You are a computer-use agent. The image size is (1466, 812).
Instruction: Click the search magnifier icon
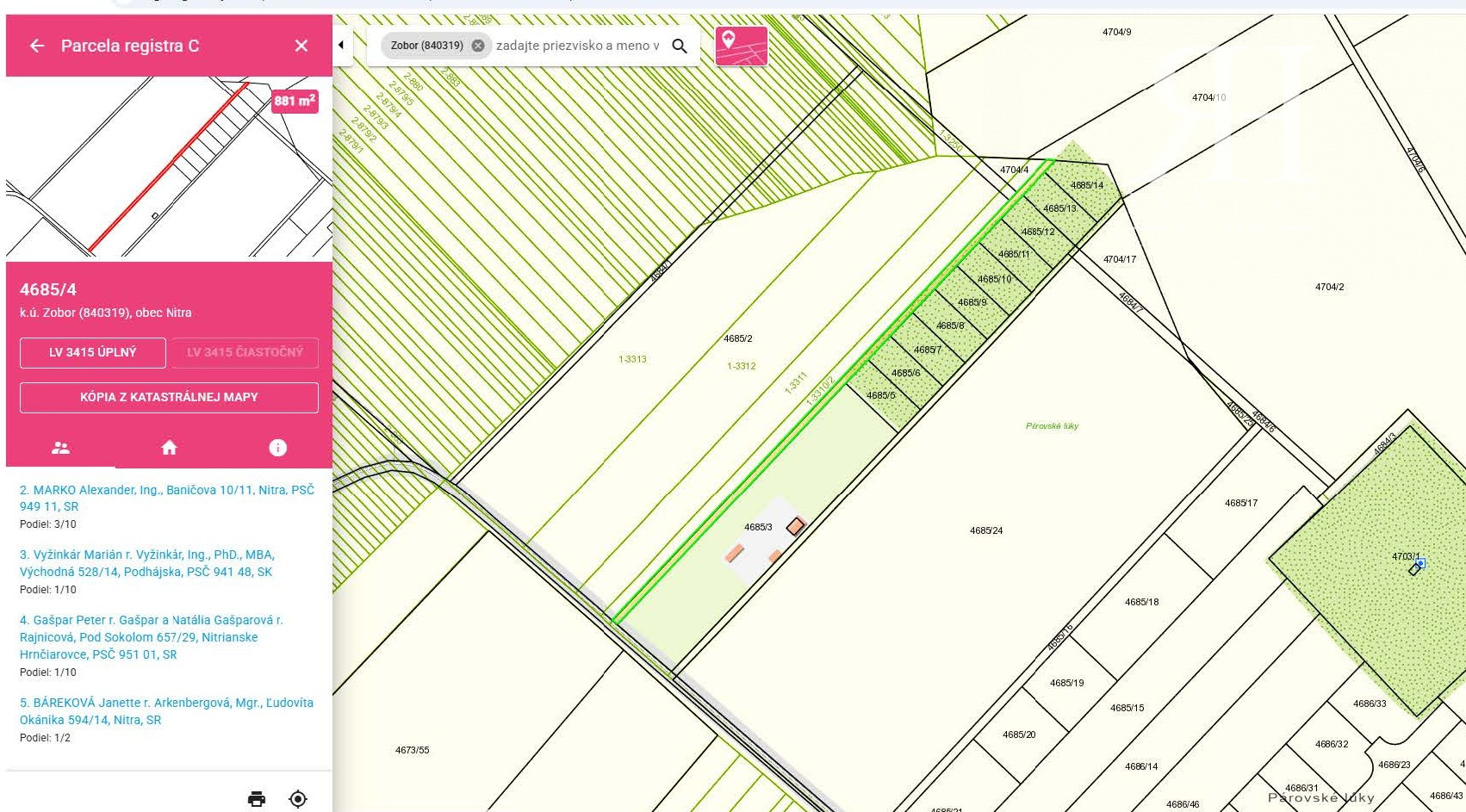[x=680, y=46]
